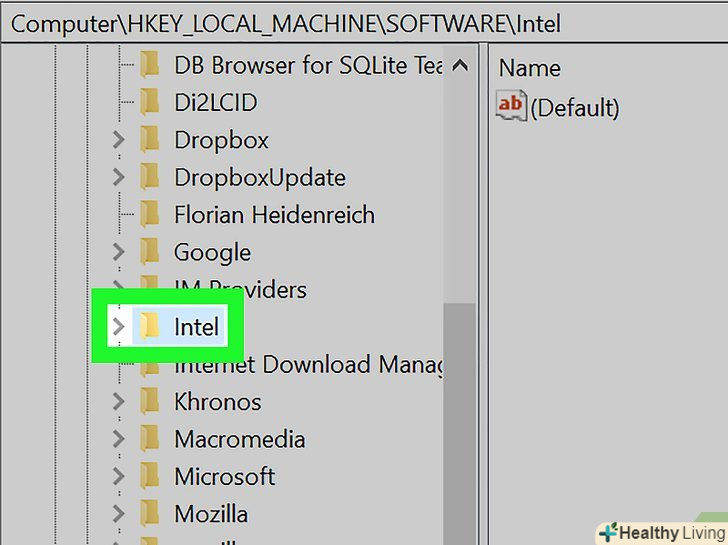Select the Google key label

[212, 253]
